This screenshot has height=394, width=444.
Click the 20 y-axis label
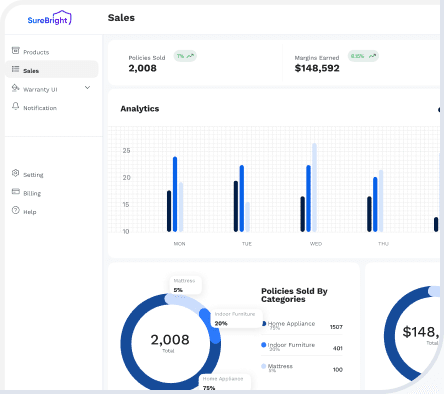126,178
